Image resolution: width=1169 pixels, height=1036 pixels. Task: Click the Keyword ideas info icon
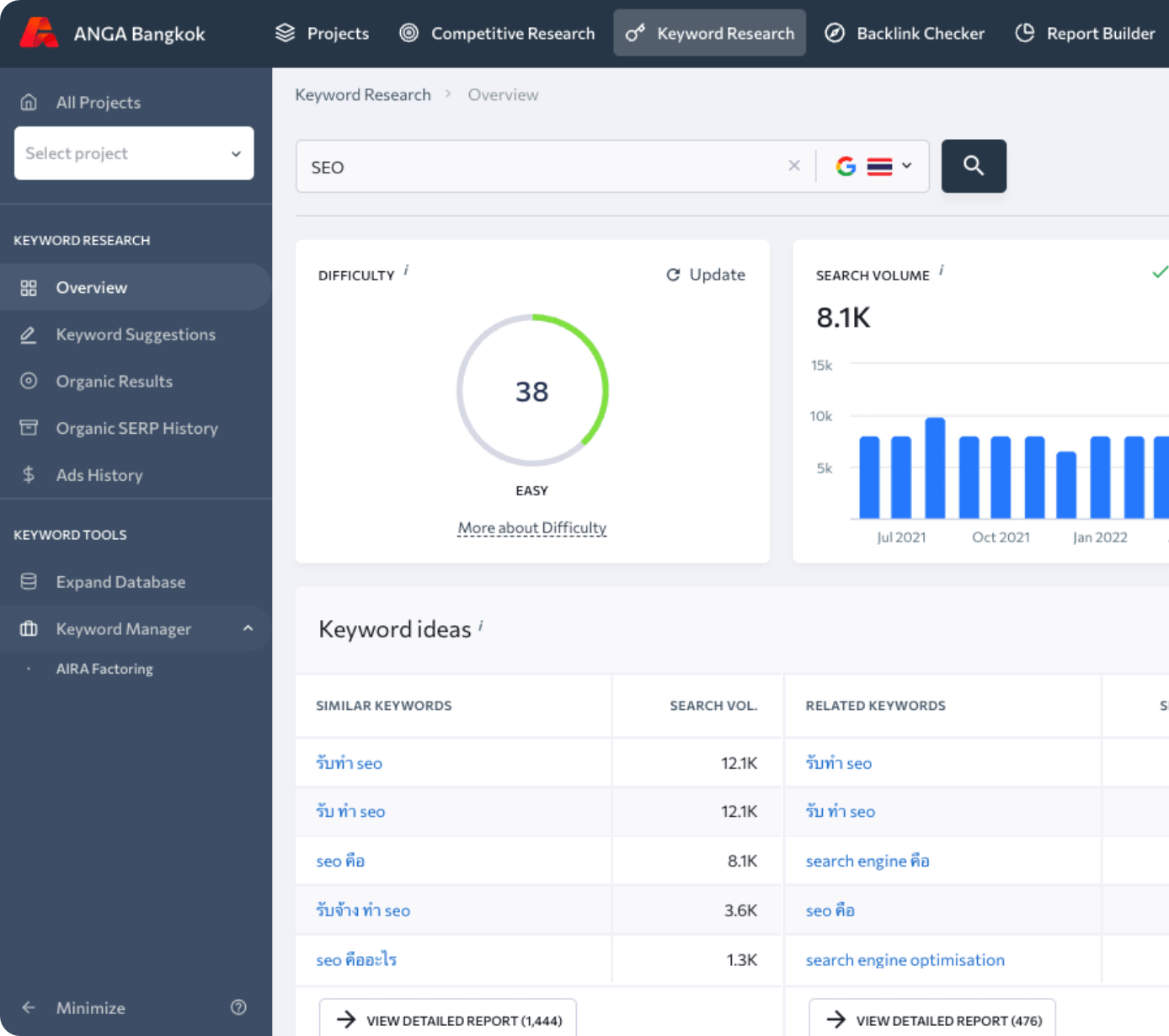pos(481,625)
